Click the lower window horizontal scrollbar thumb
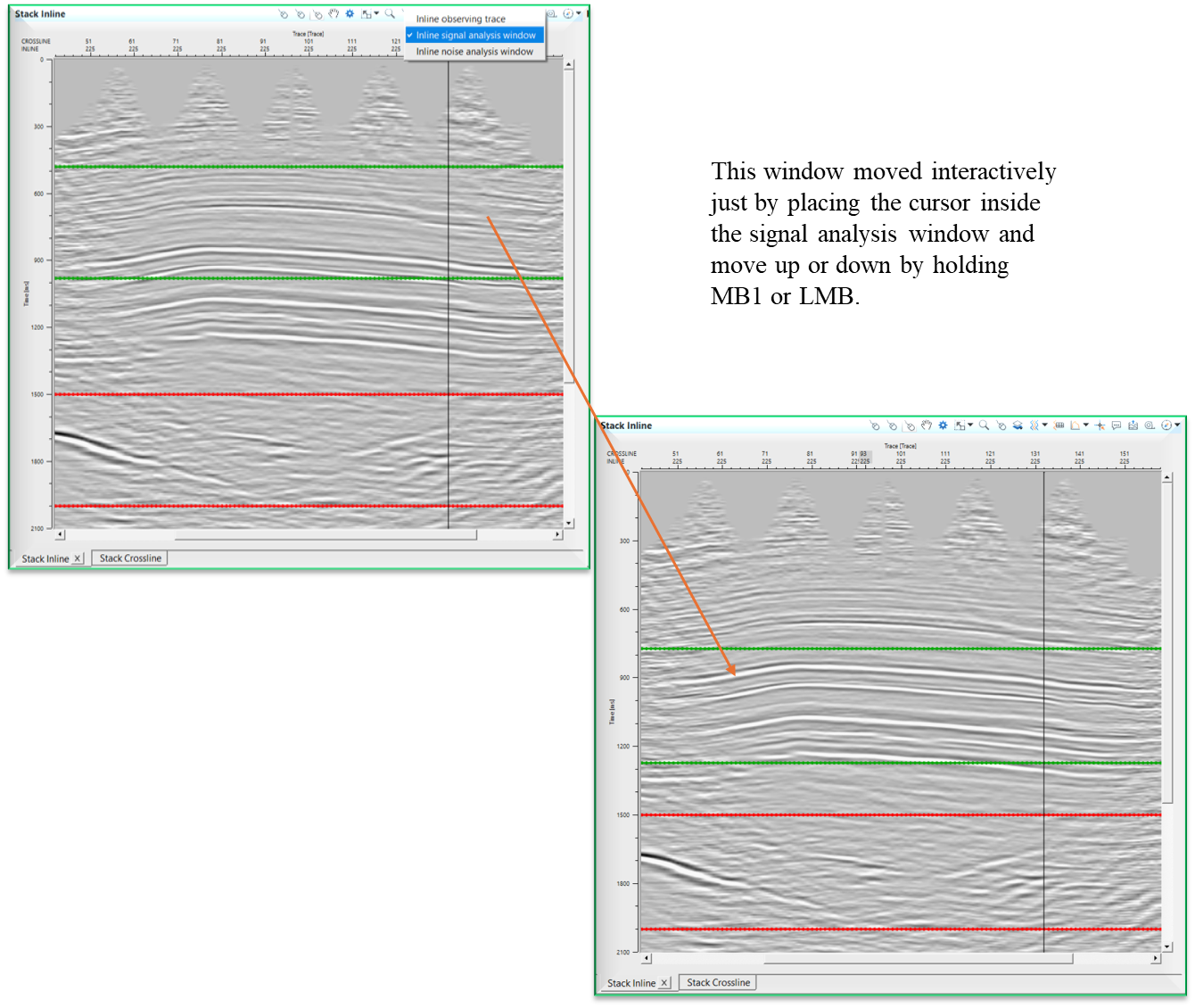Viewport: 1195px width, 1008px height. point(919,959)
